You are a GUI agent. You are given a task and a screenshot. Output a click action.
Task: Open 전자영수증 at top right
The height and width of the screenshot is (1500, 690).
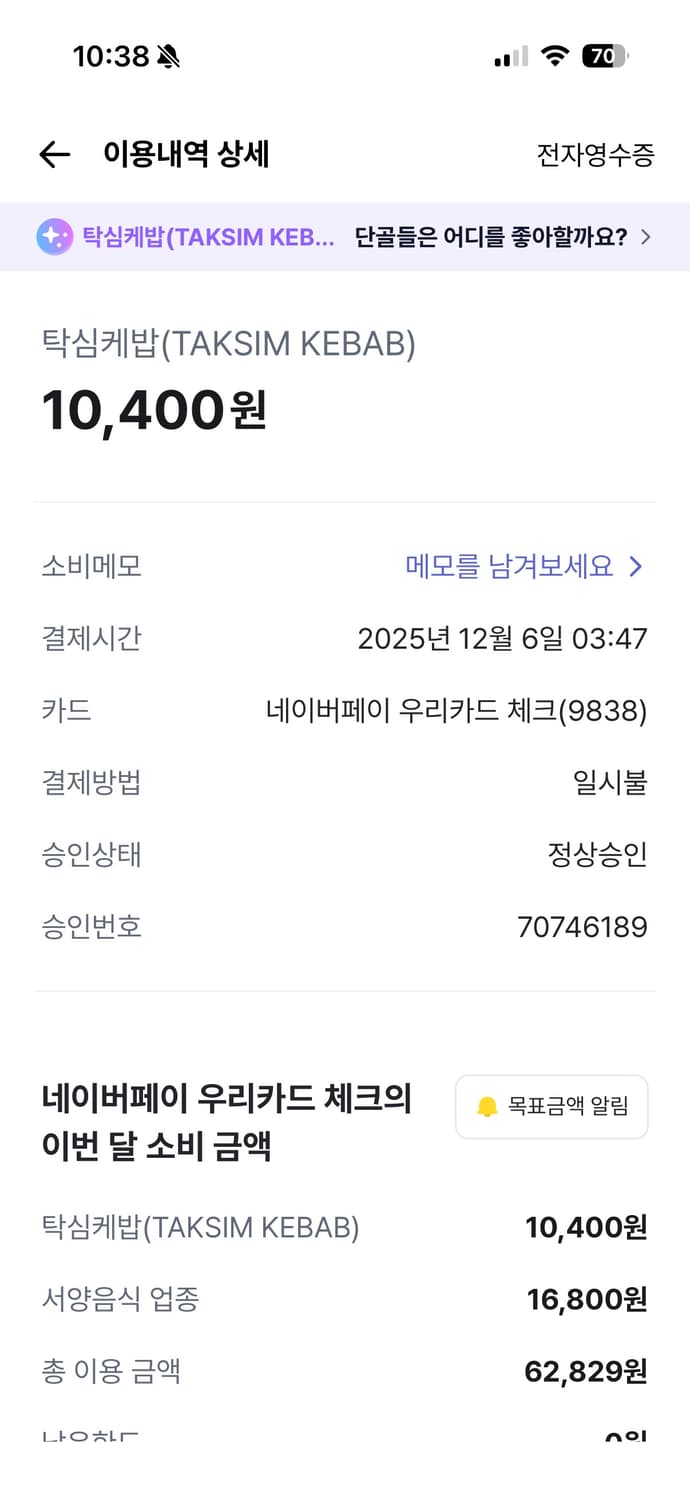click(595, 153)
